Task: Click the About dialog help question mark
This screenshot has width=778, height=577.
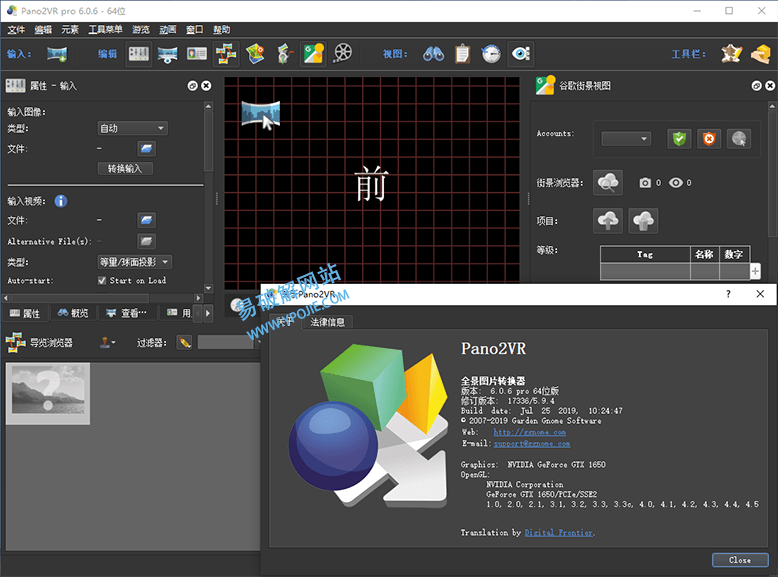Action: [x=728, y=294]
